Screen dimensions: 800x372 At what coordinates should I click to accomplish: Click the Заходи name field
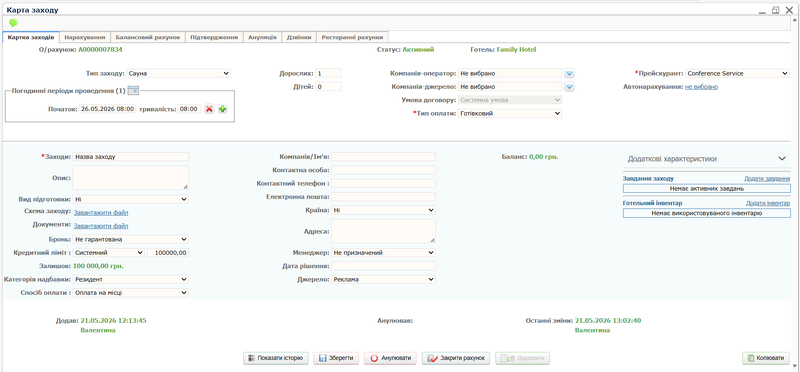tap(131, 157)
